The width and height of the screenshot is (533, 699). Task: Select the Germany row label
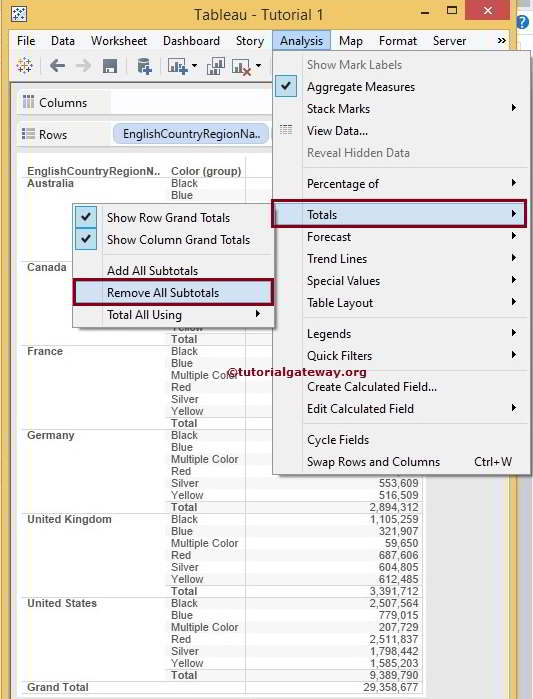coord(50,435)
